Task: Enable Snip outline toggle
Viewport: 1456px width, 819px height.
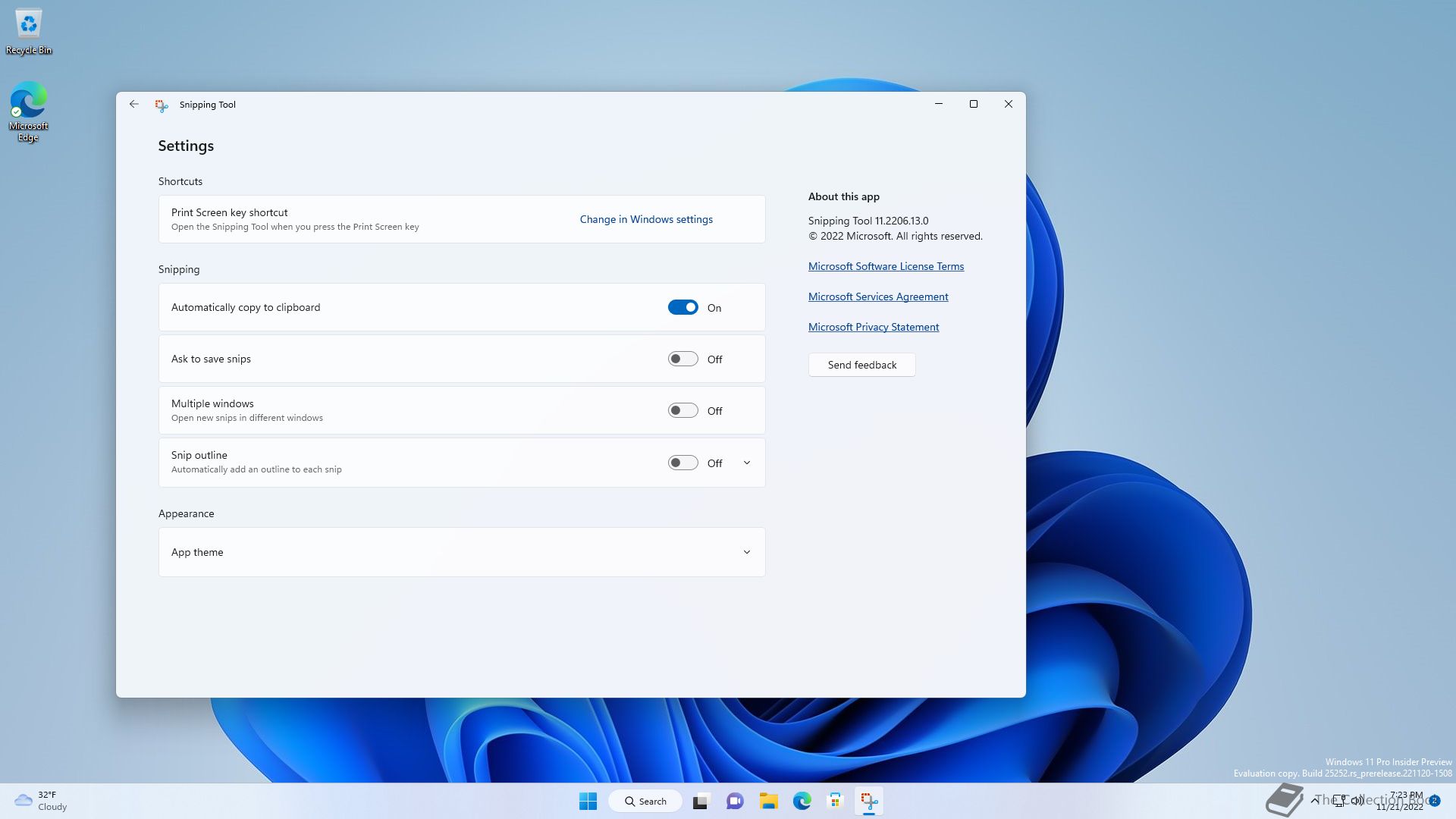Action: [682, 463]
